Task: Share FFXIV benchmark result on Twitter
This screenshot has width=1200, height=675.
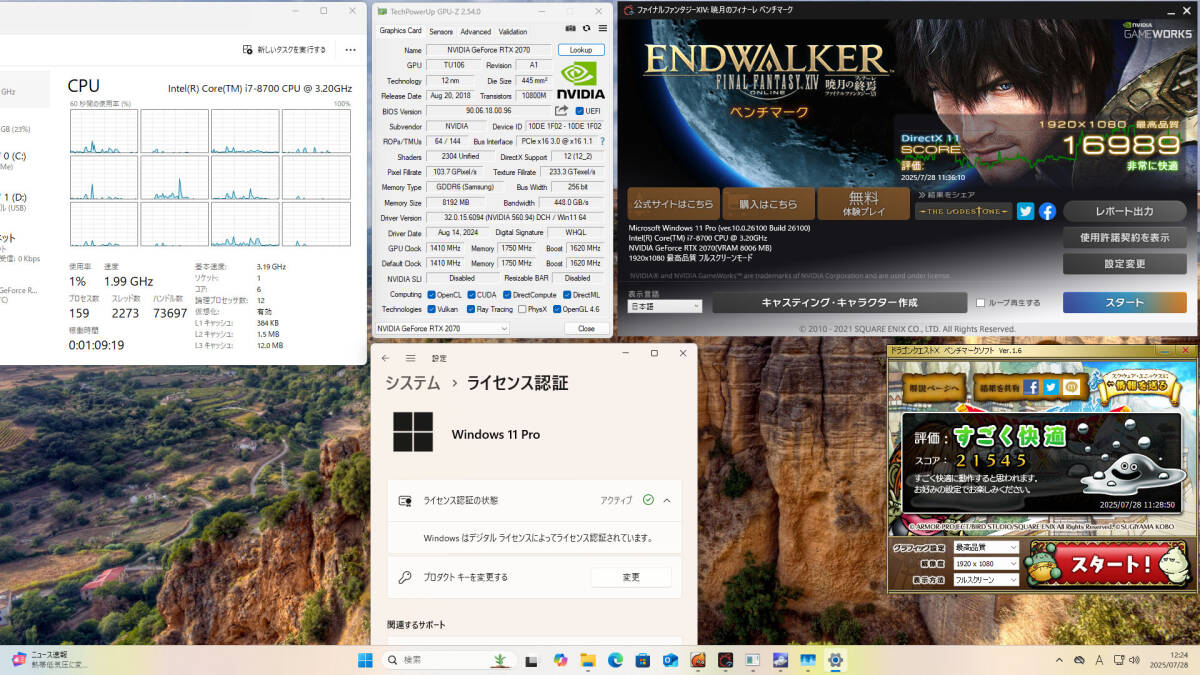Action: tap(1025, 211)
